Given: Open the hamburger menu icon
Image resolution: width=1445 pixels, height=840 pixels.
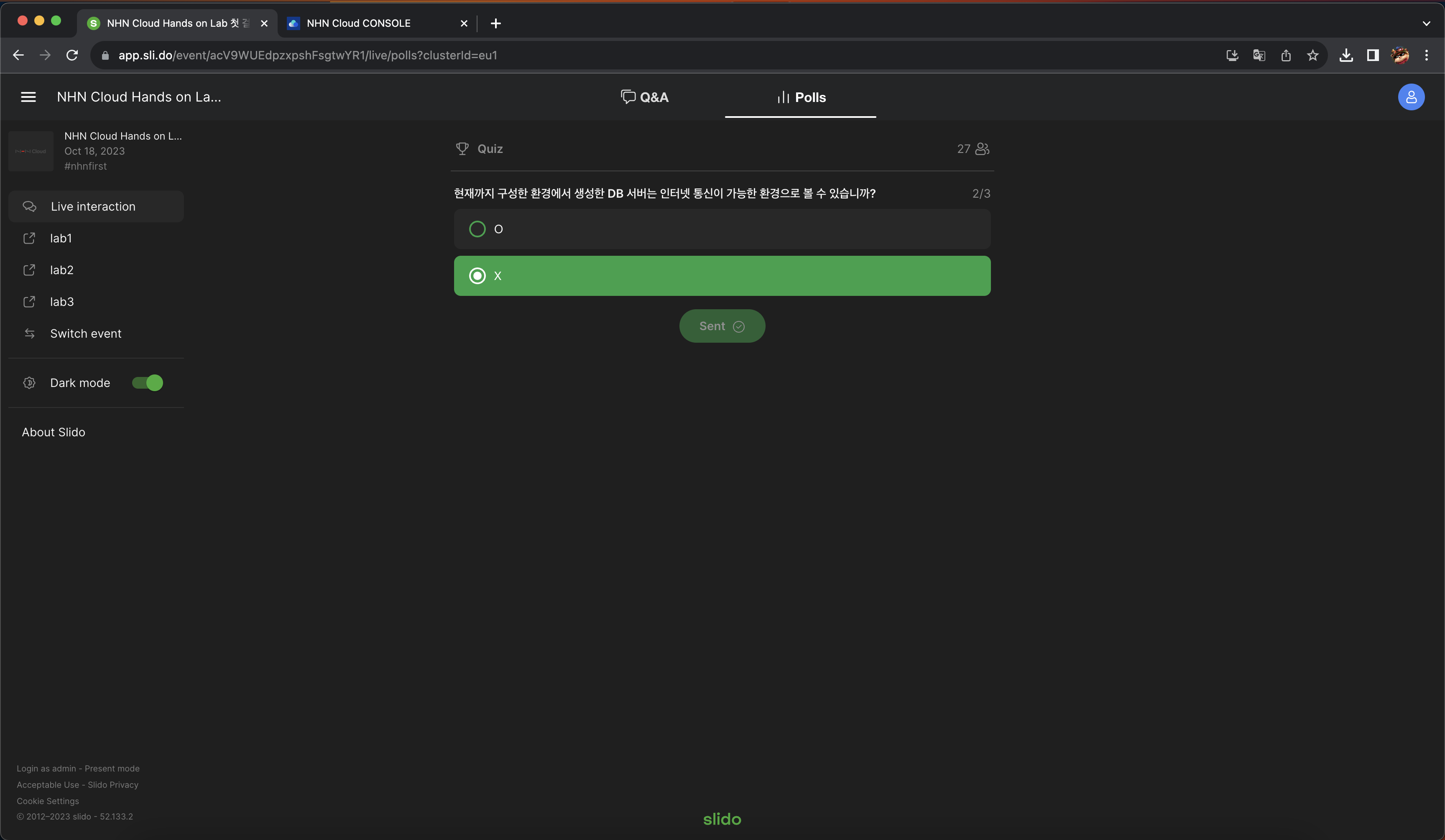Looking at the screenshot, I should tap(28, 97).
